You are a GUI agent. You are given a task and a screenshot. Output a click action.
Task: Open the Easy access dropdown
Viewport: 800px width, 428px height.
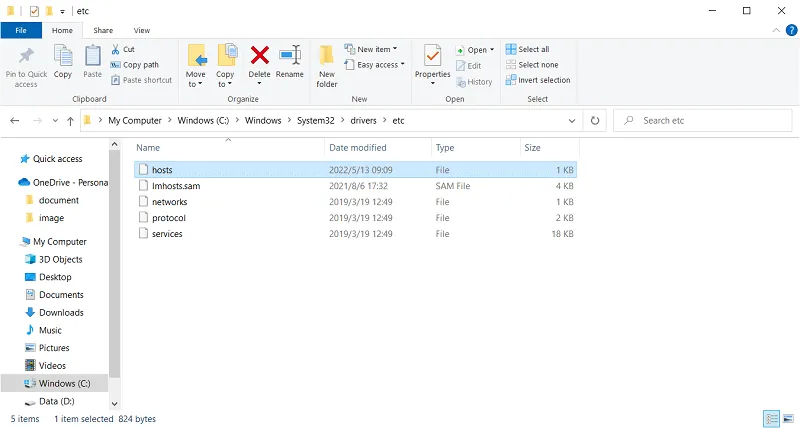pos(375,65)
